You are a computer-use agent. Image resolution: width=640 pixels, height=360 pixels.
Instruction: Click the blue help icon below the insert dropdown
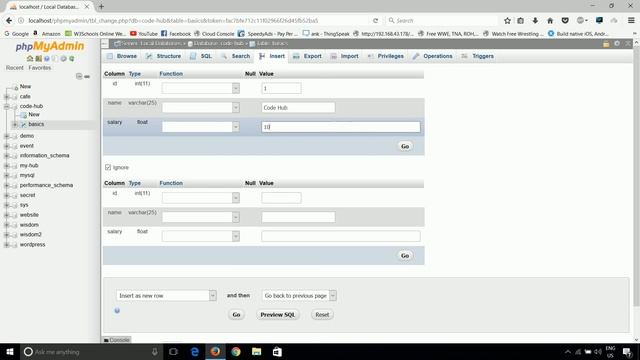(117, 311)
